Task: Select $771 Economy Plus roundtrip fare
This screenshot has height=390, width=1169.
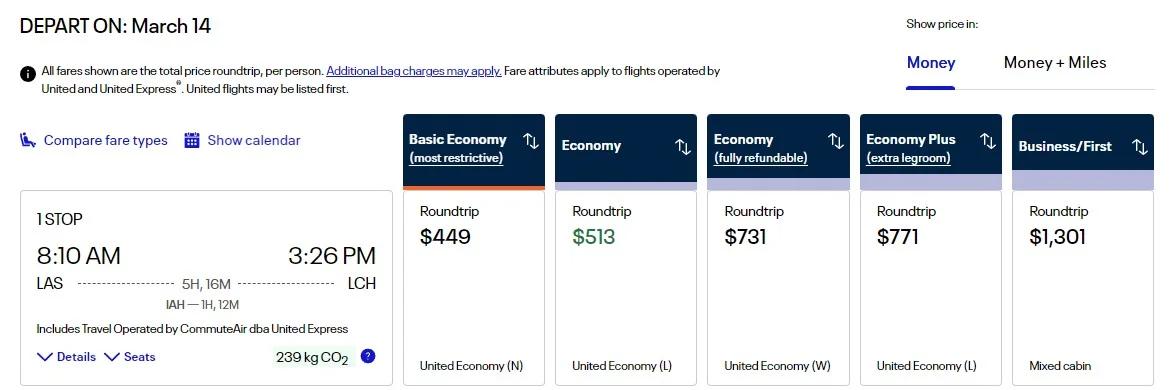Action: tap(930, 288)
